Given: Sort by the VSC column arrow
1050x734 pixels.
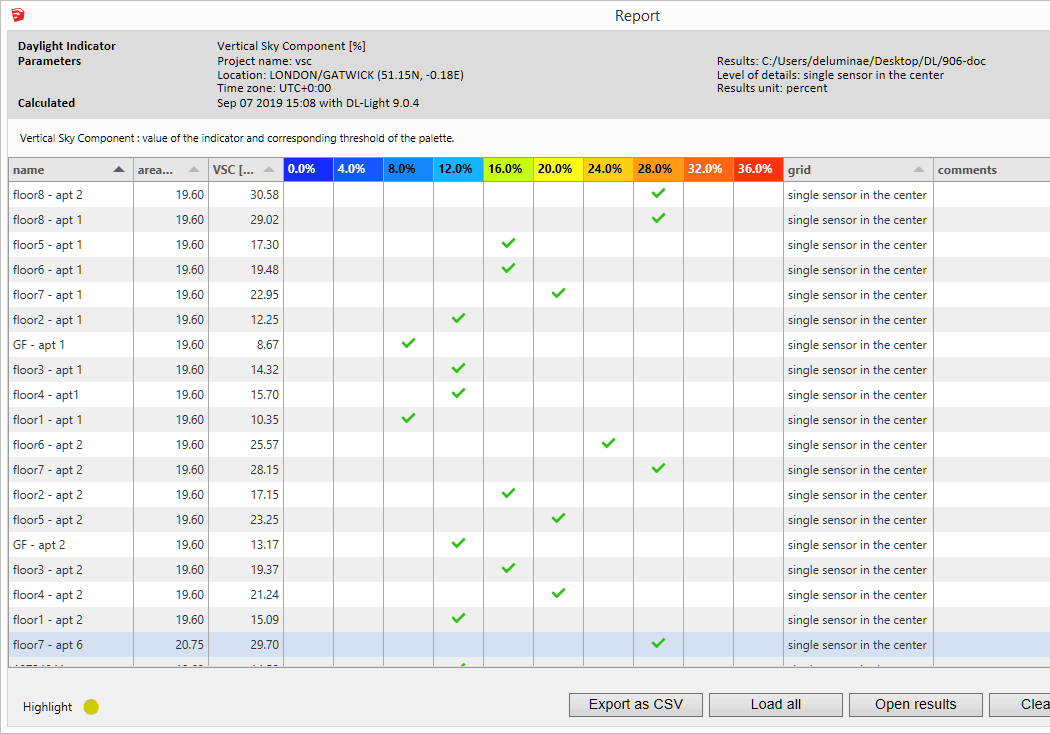Looking at the screenshot, I should pos(269,169).
